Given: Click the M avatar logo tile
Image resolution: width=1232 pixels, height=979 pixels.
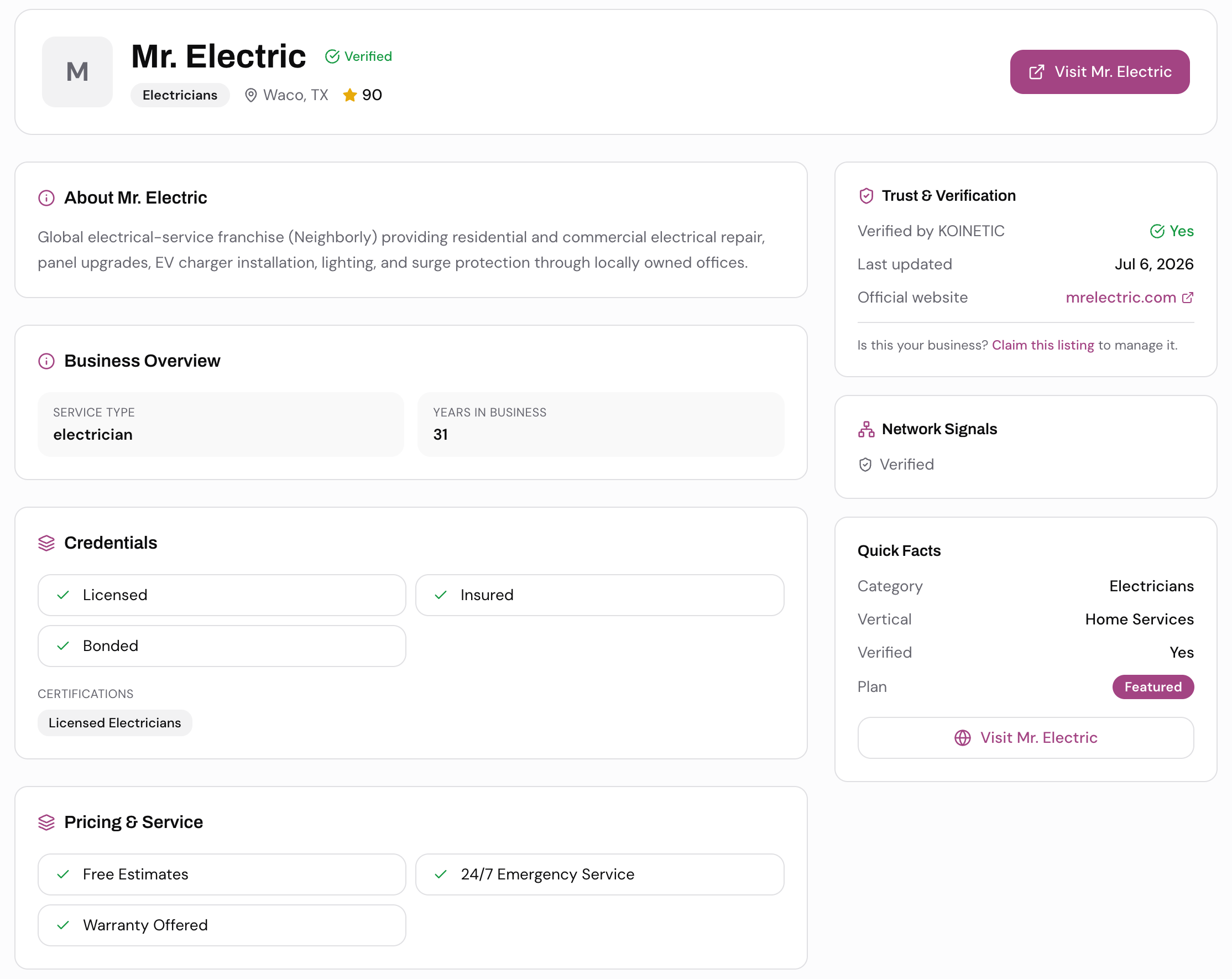Looking at the screenshot, I should click(77, 72).
